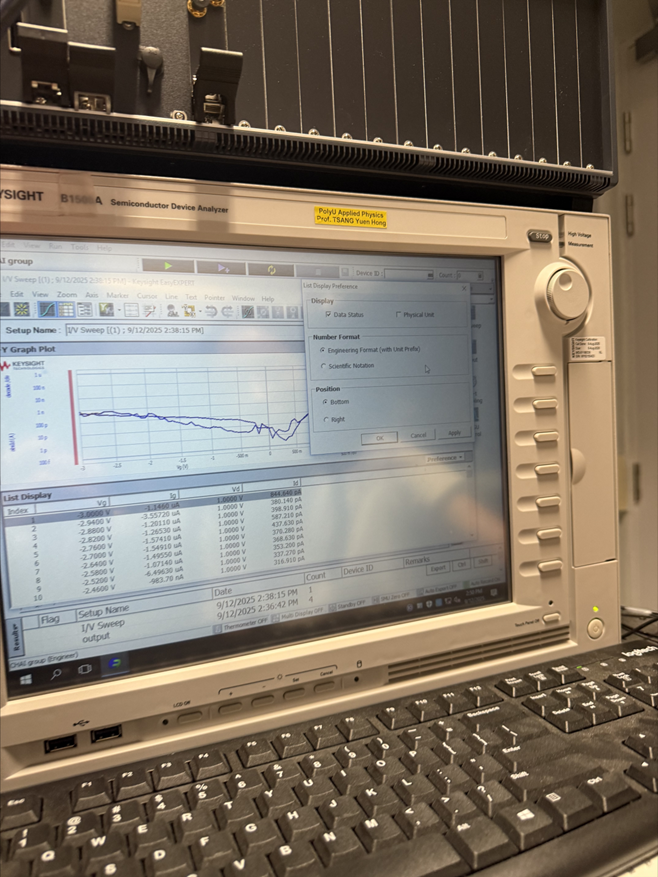
Task: Close the List Display Preference dialog
Action: (x=464, y=285)
